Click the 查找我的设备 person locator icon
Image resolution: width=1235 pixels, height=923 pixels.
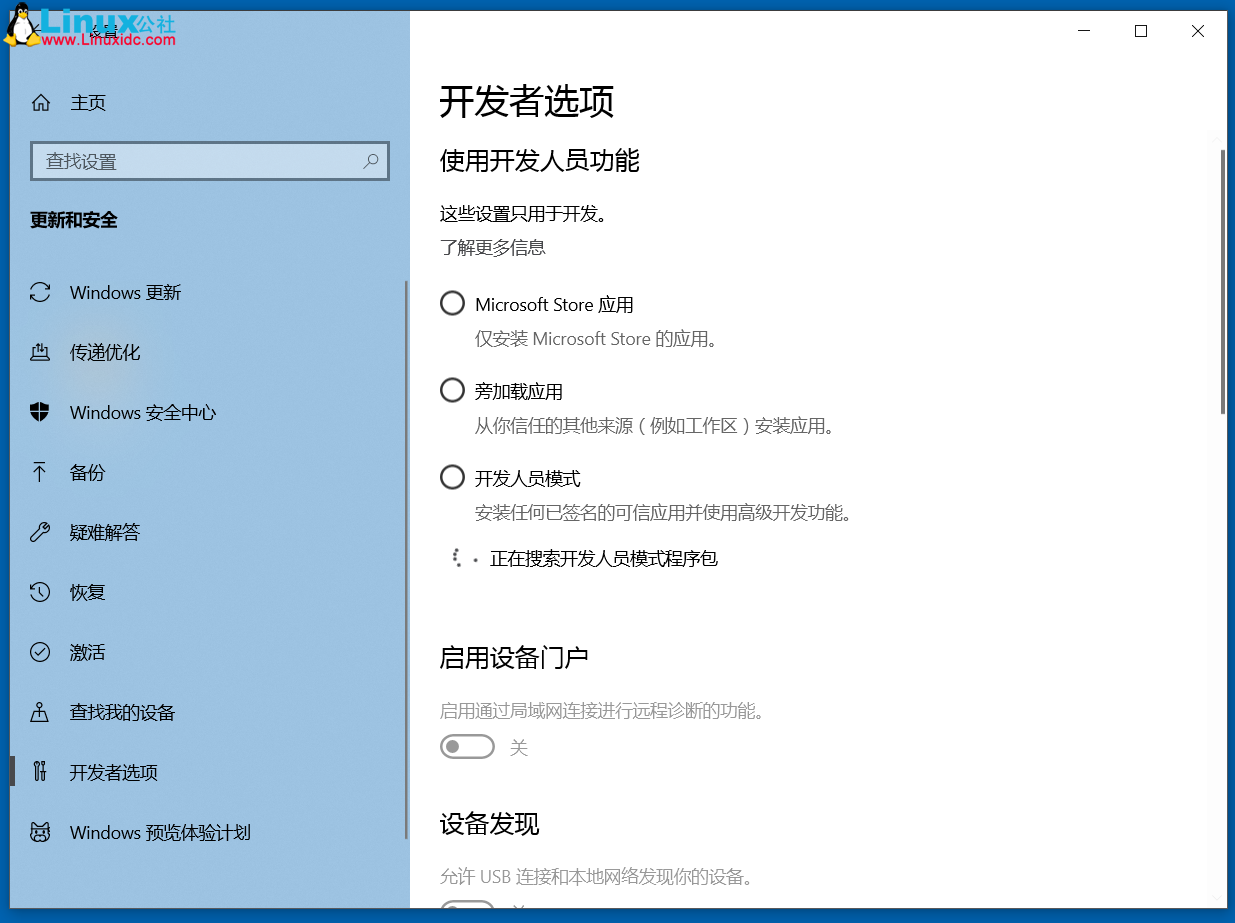click(x=40, y=712)
